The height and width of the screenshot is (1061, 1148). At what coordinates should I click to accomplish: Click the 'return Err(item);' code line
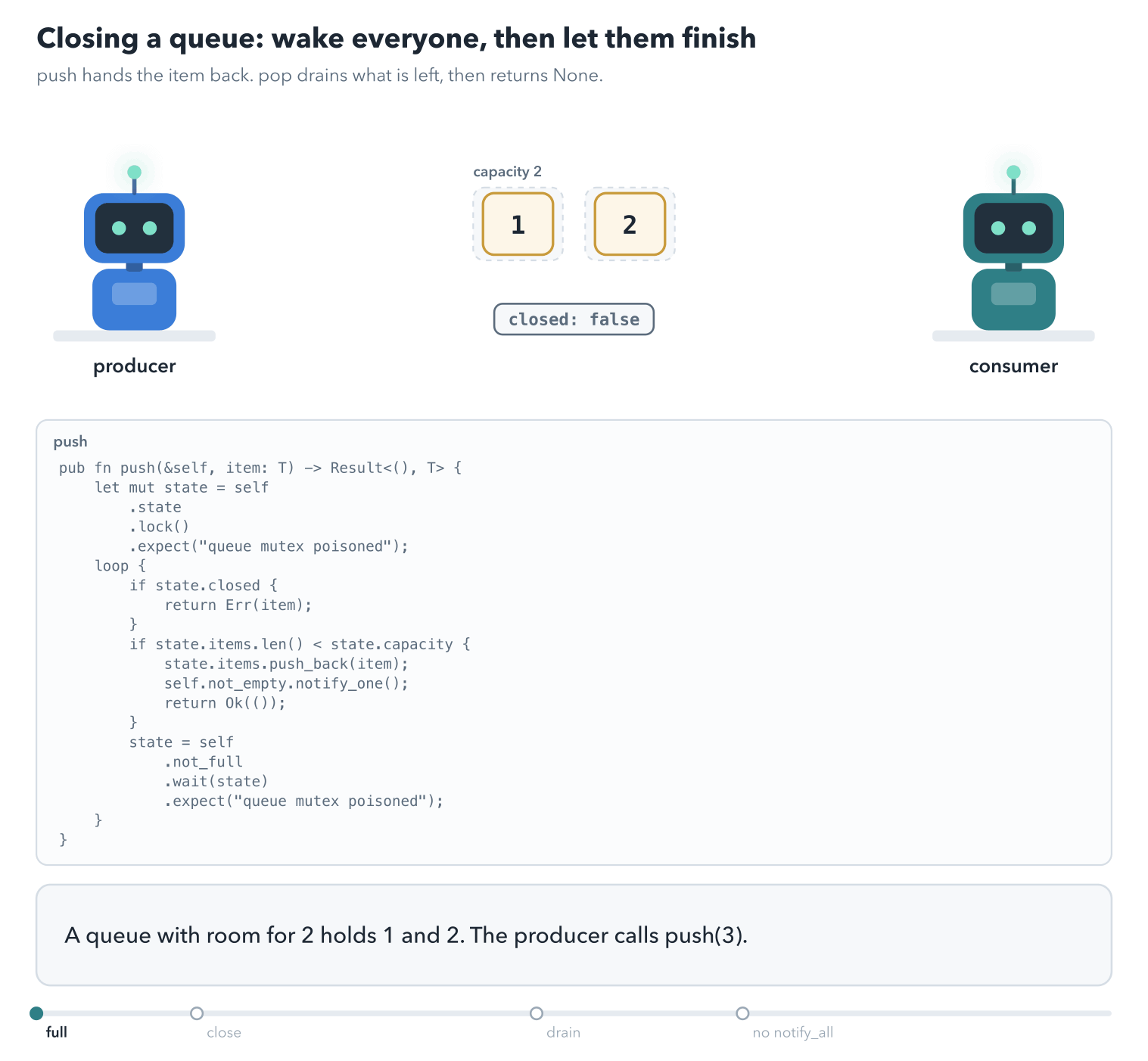(x=238, y=605)
